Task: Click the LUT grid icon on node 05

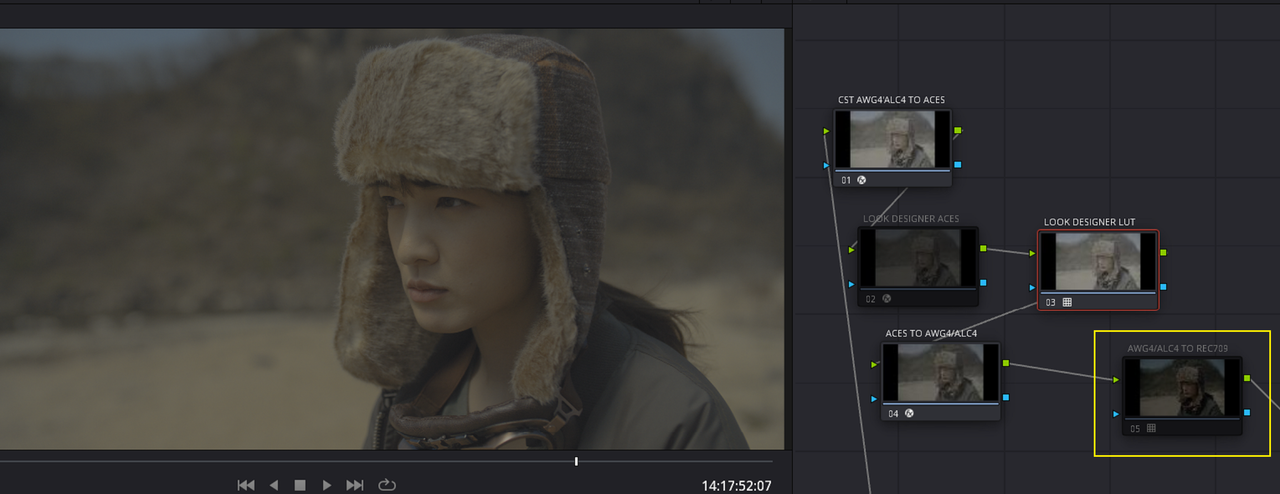Action: coord(1151,428)
